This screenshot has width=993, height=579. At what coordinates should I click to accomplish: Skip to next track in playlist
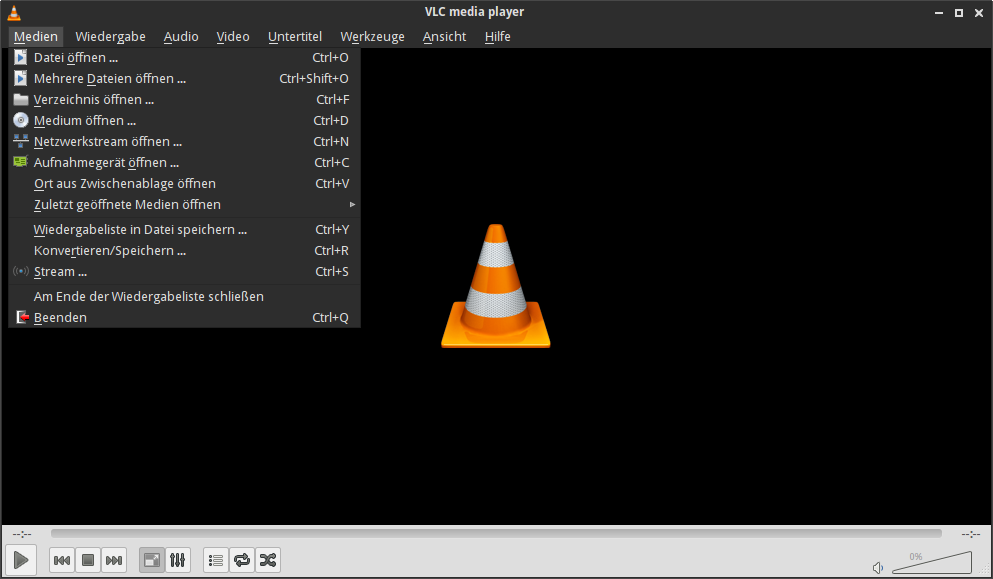point(114,560)
